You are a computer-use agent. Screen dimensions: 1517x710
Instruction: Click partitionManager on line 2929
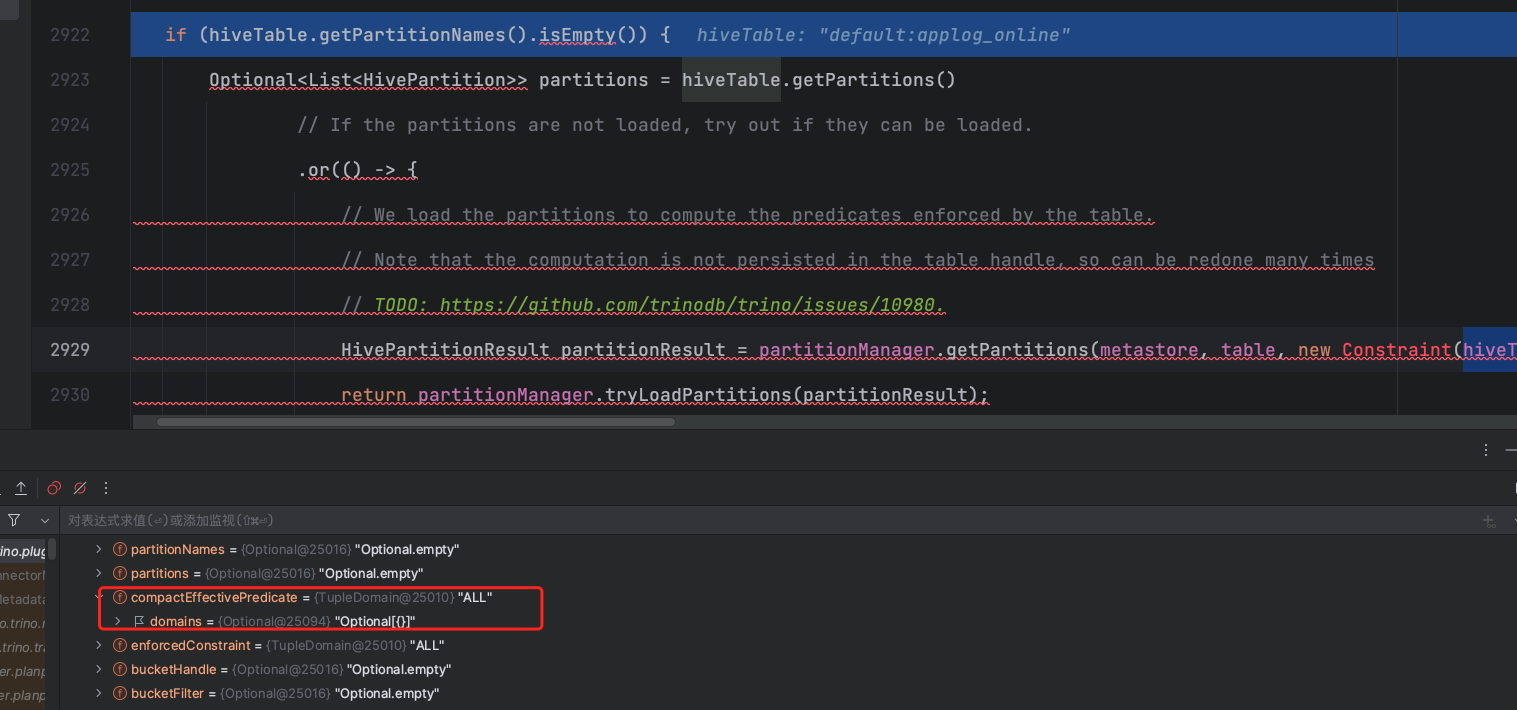click(846, 349)
